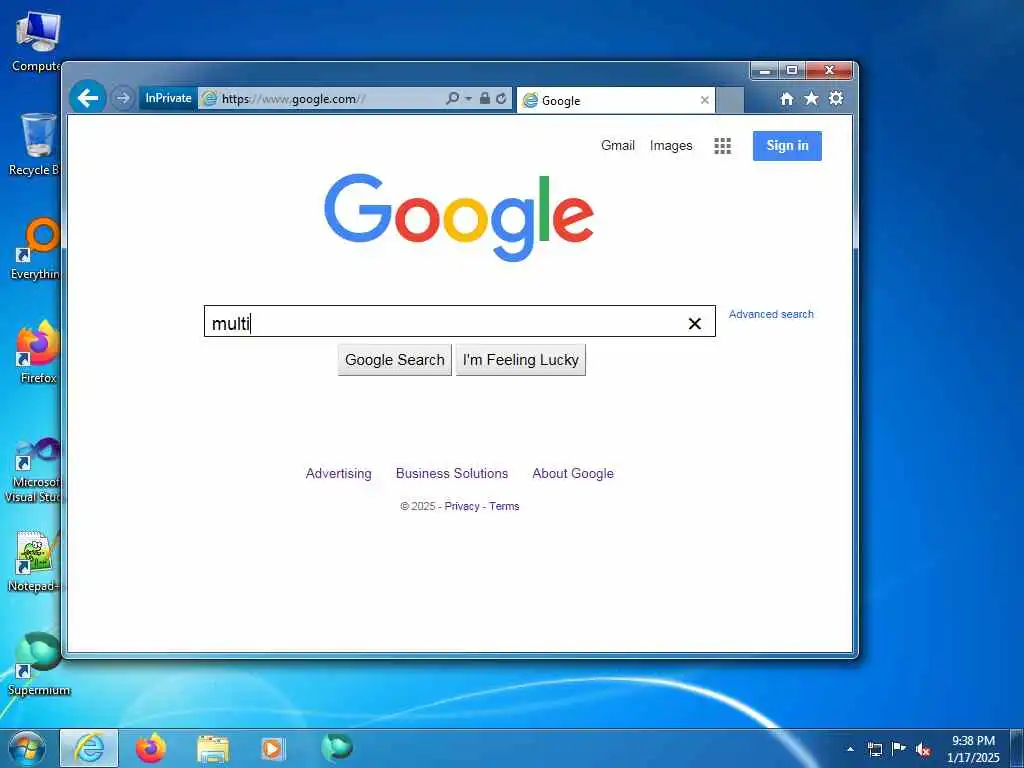Minimize the Internet Explorer window

(764, 70)
